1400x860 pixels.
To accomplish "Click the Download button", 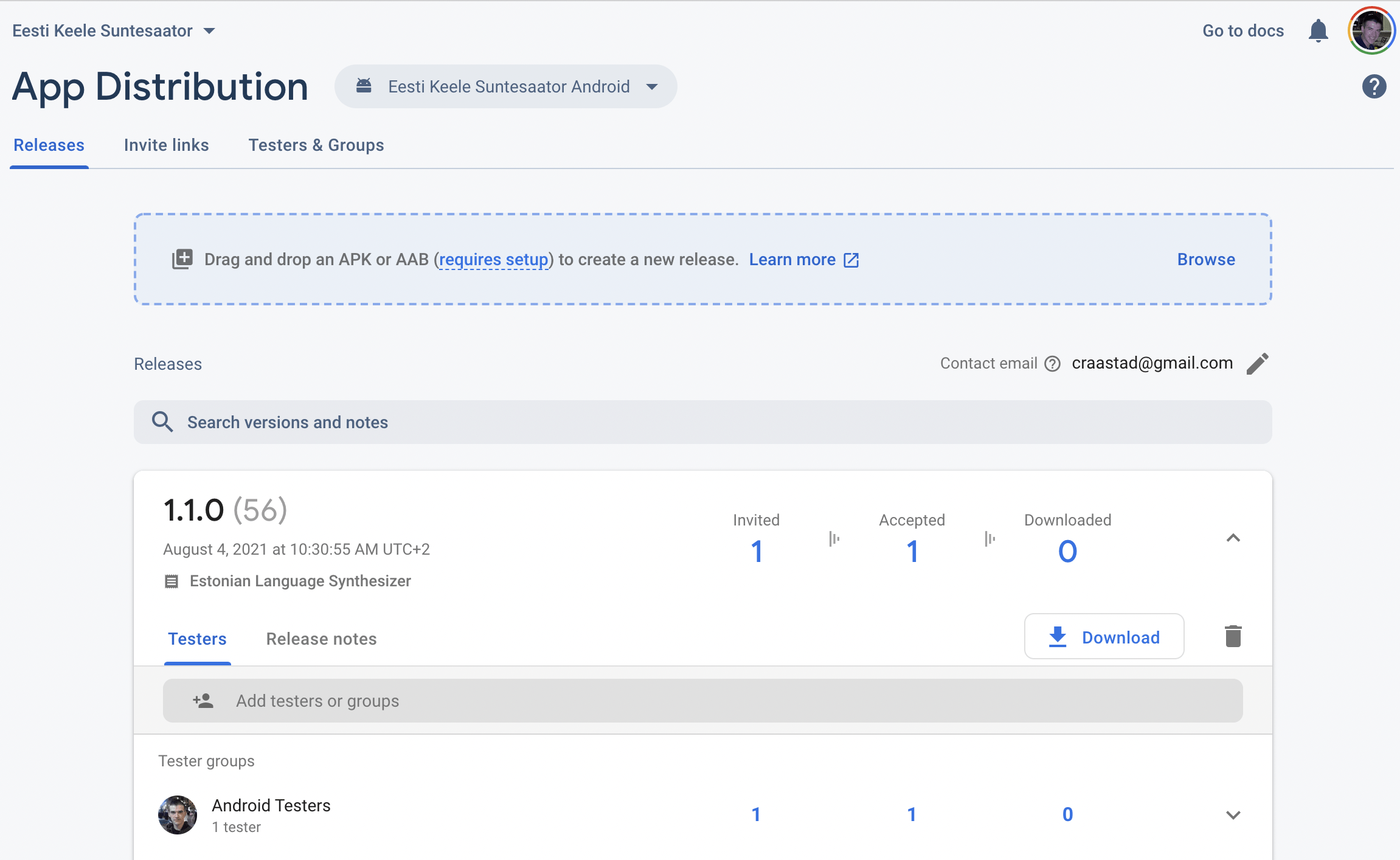I will [x=1104, y=637].
